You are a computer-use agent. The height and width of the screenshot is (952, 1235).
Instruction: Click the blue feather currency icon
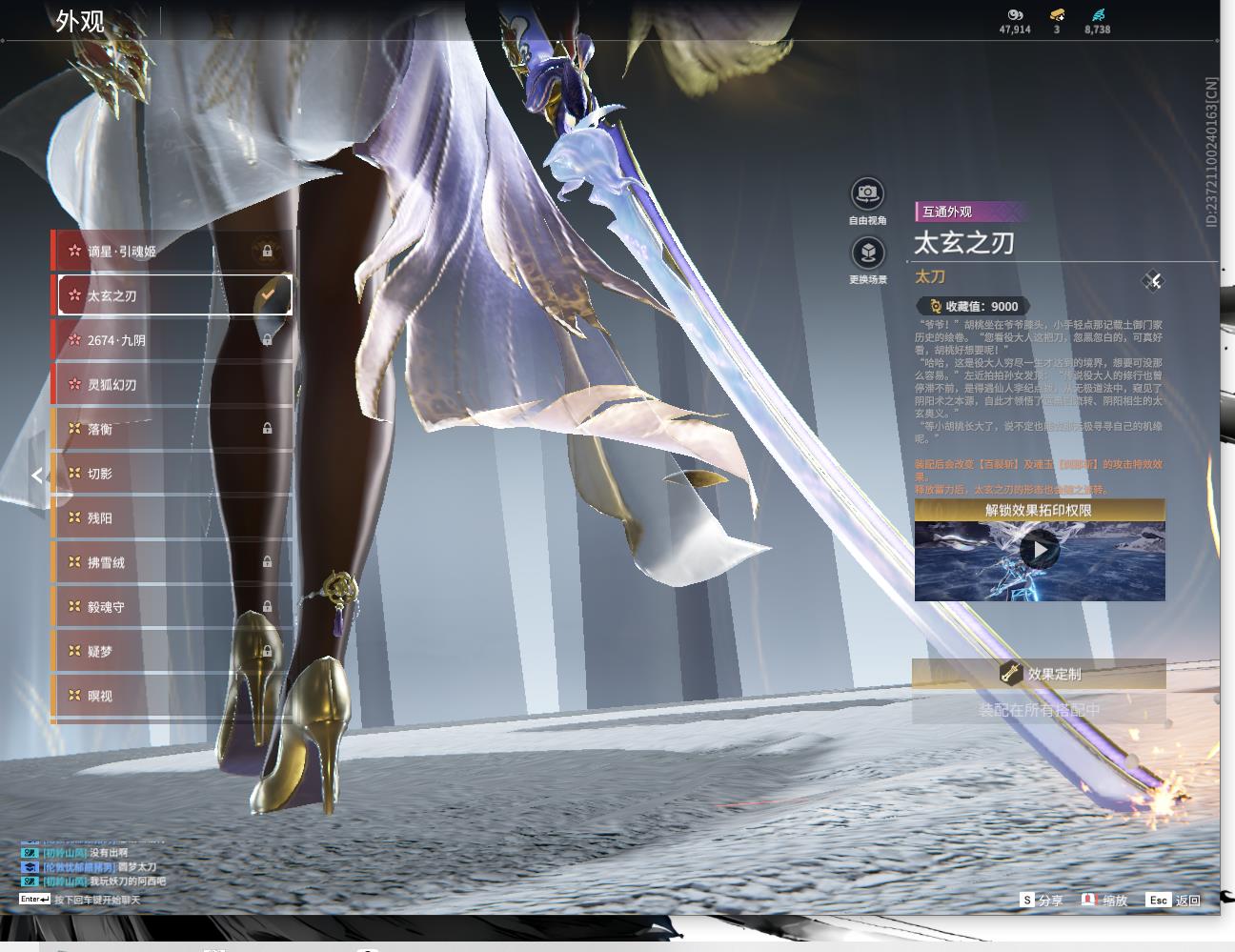click(x=1098, y=15)
